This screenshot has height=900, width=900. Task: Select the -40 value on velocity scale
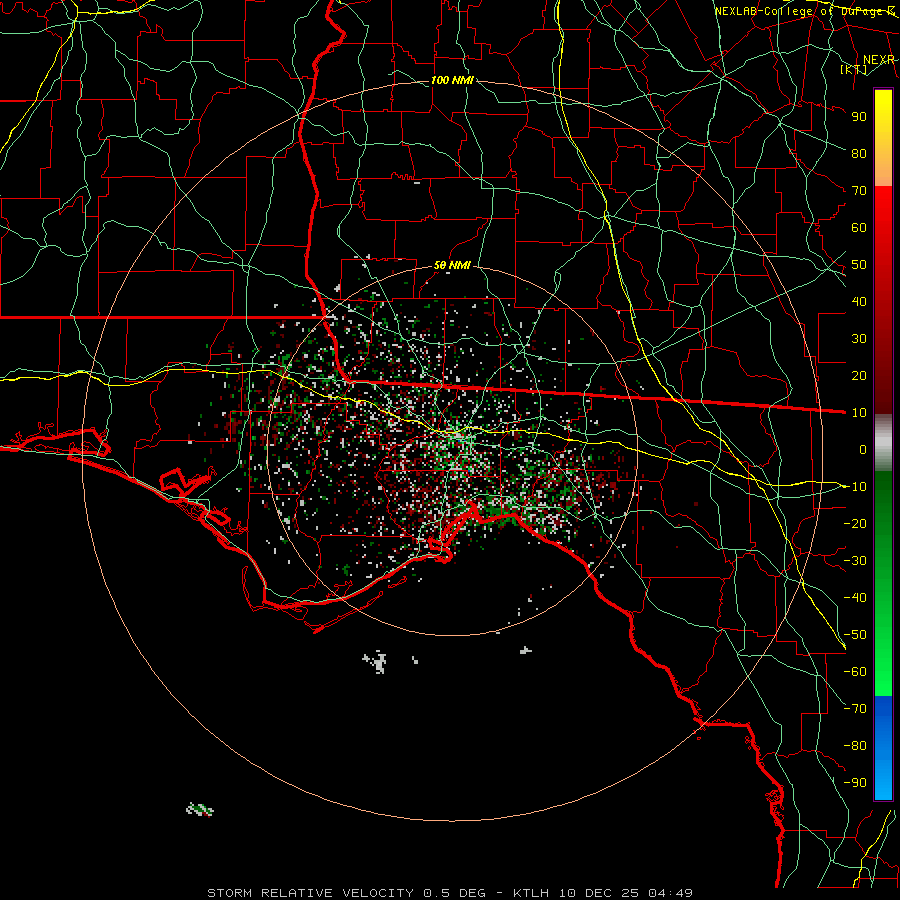coord(855,598)
